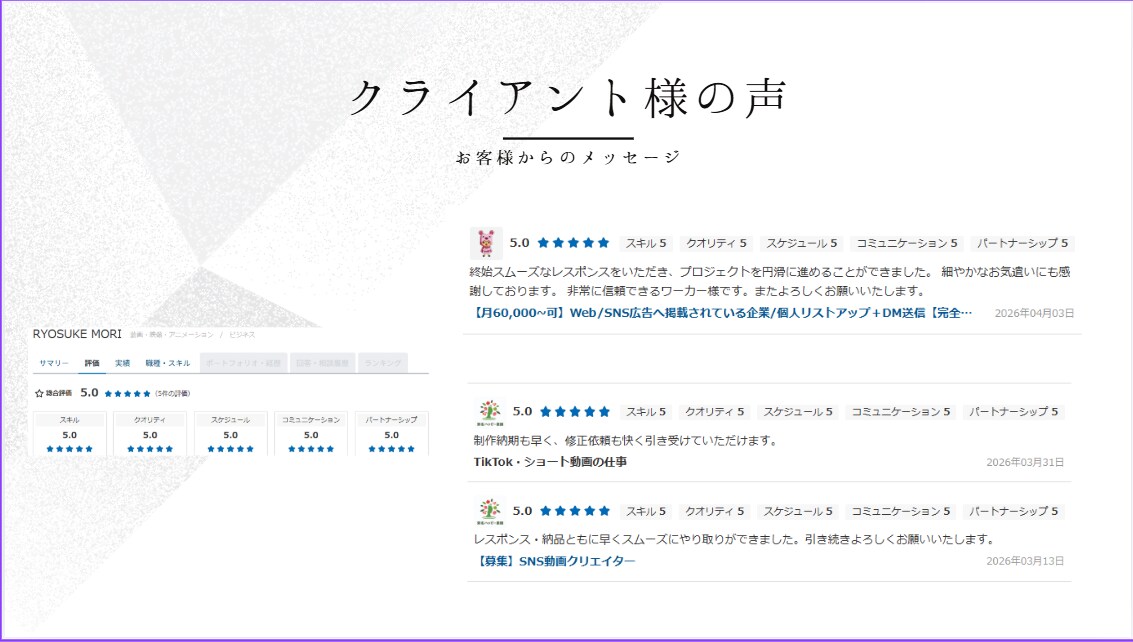This screenshot has height=642, width=1133.
Task: Switch to the 実績 tab
Action: [x=123, y=363]
